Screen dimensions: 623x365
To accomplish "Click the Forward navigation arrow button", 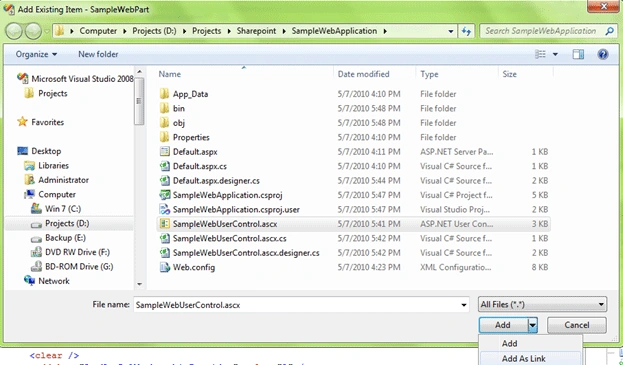I will click(33, 31).
